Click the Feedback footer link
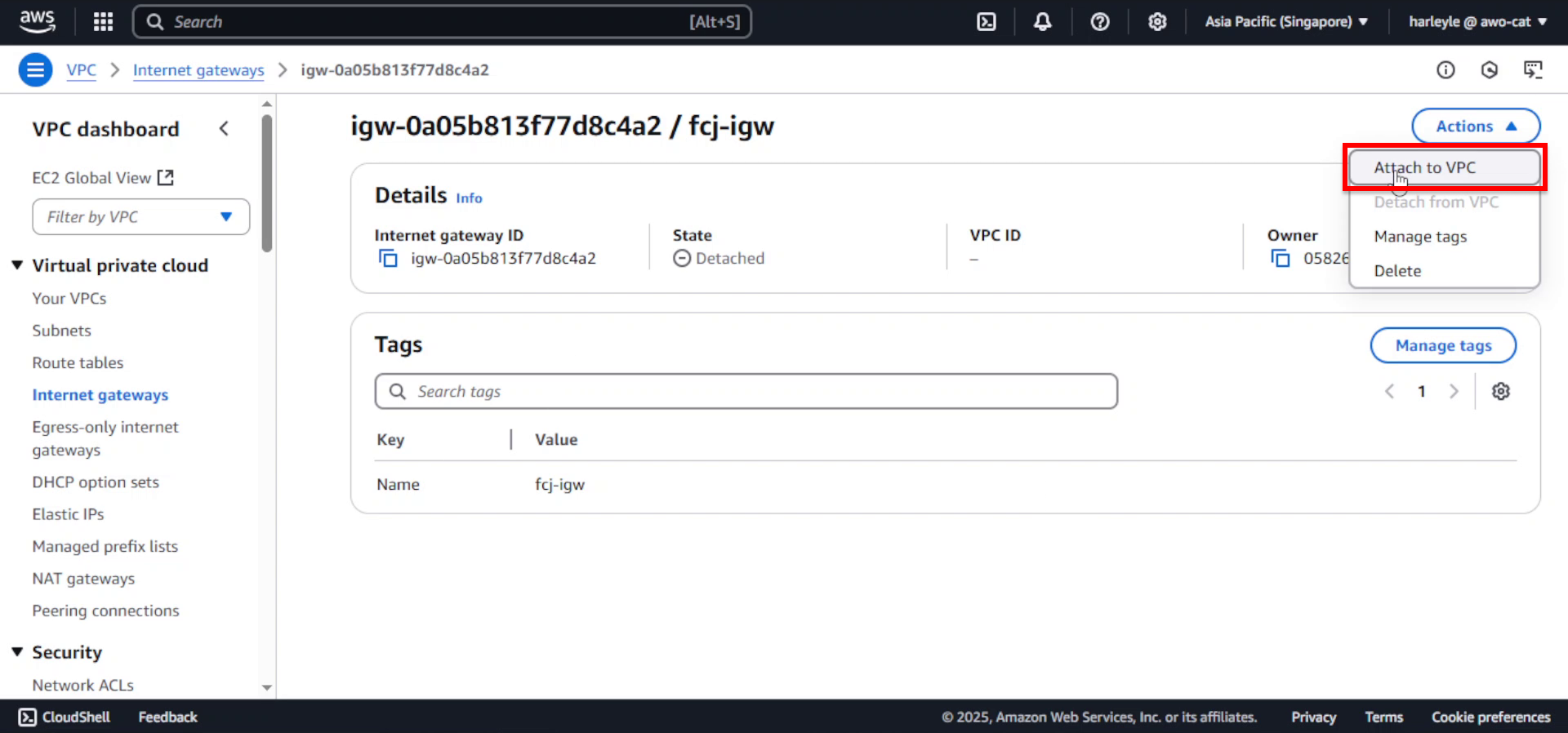The height and width of the screenshot is (733, 1568). 167,717
